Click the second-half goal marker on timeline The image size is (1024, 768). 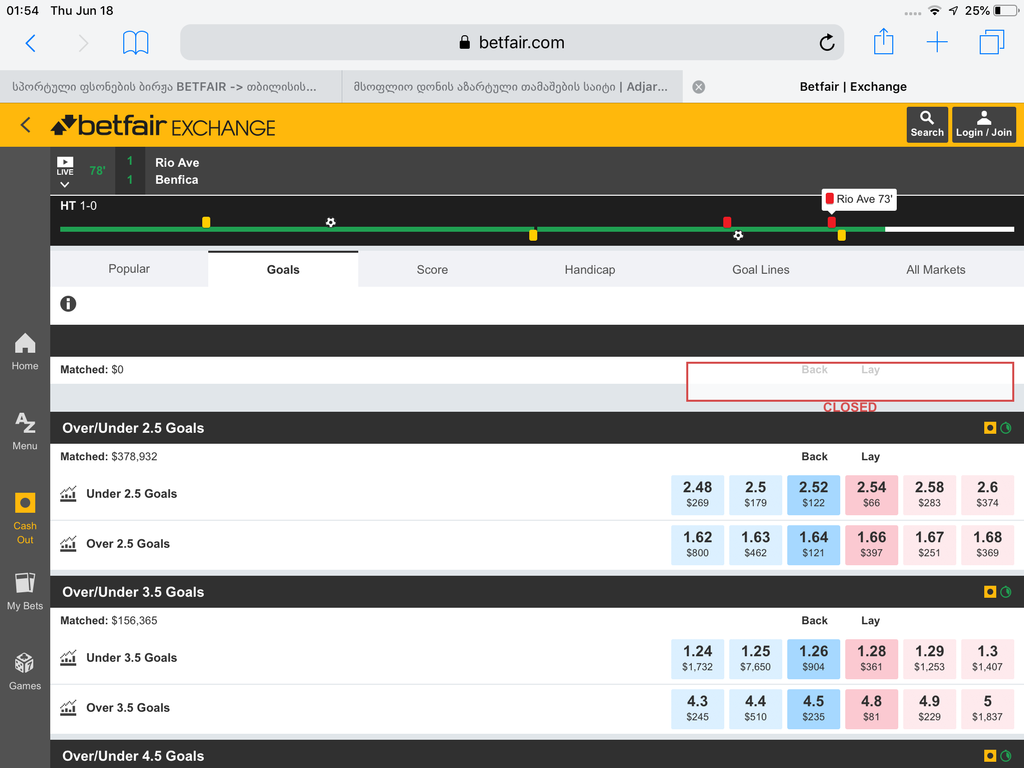pyautogui.click(x=738, y=235)
